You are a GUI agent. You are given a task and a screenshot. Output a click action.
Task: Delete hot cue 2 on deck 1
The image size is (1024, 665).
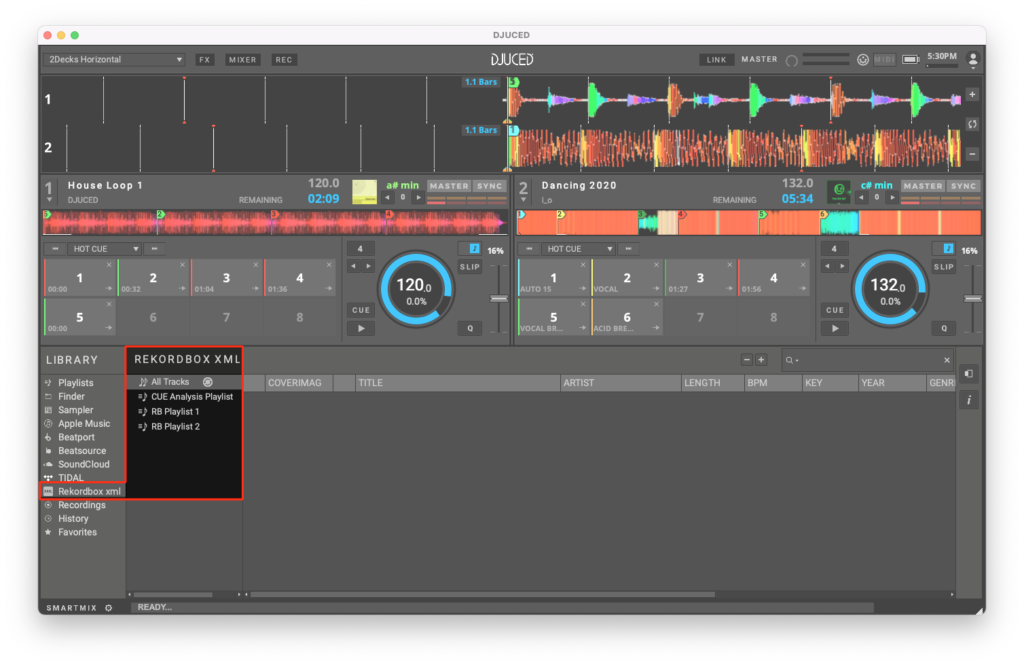[181, 265]
